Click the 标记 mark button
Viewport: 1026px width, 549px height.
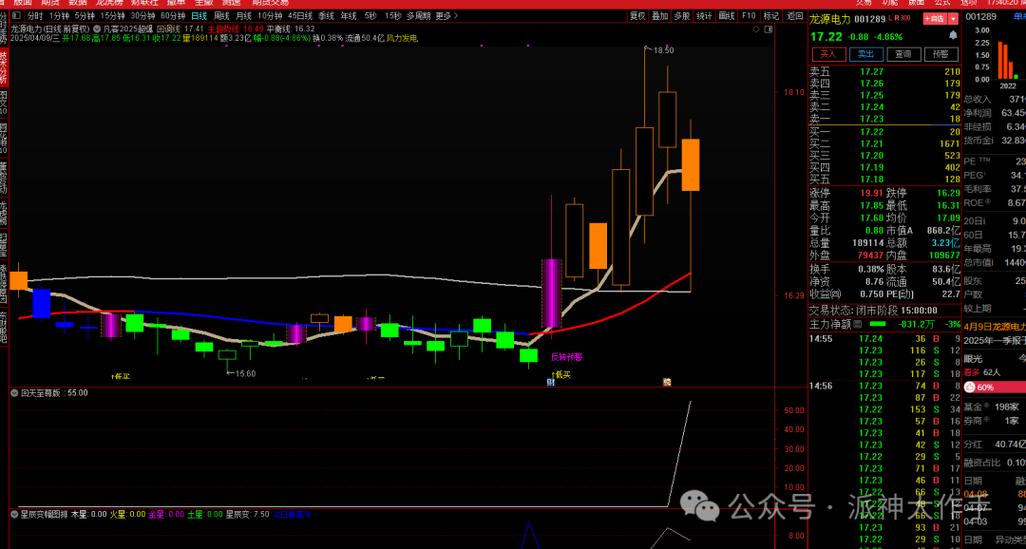(771, 16)
